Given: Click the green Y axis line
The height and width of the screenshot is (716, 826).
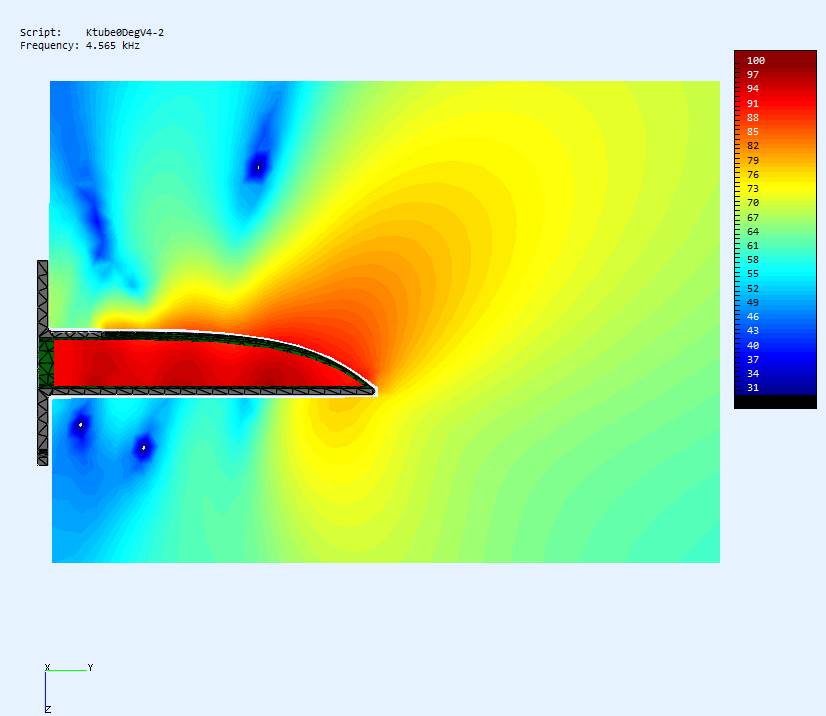Looking at the screenshot, I should pyautogui.click(x=67, y=671).
